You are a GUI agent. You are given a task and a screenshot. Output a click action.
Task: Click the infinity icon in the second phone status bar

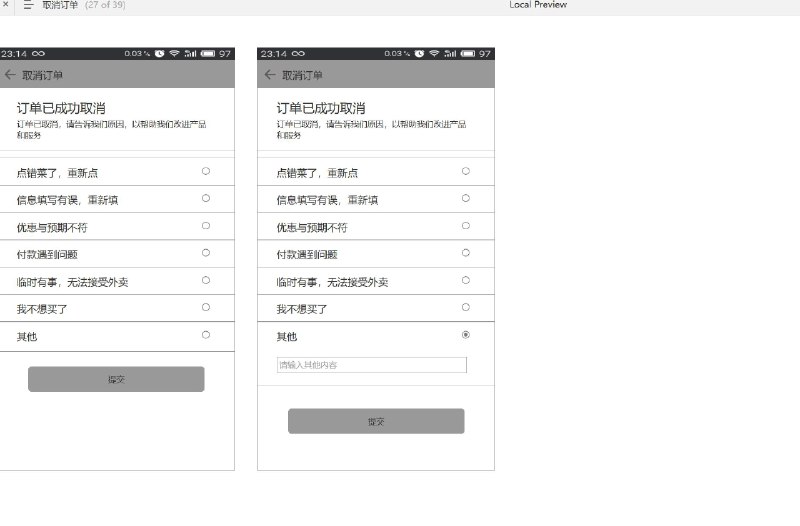click(x=298, y=54)
